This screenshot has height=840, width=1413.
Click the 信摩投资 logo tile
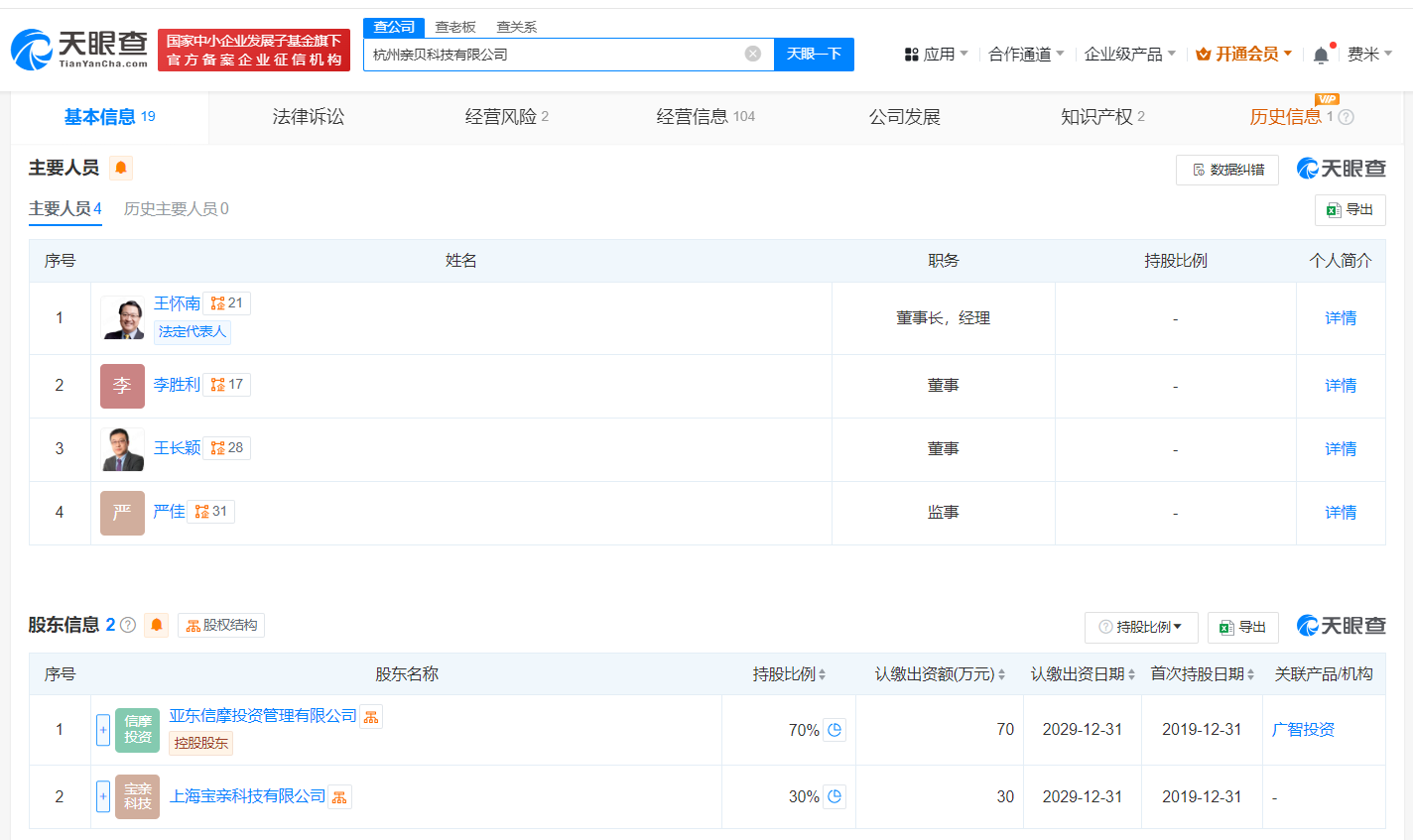[x=137, y=730]
